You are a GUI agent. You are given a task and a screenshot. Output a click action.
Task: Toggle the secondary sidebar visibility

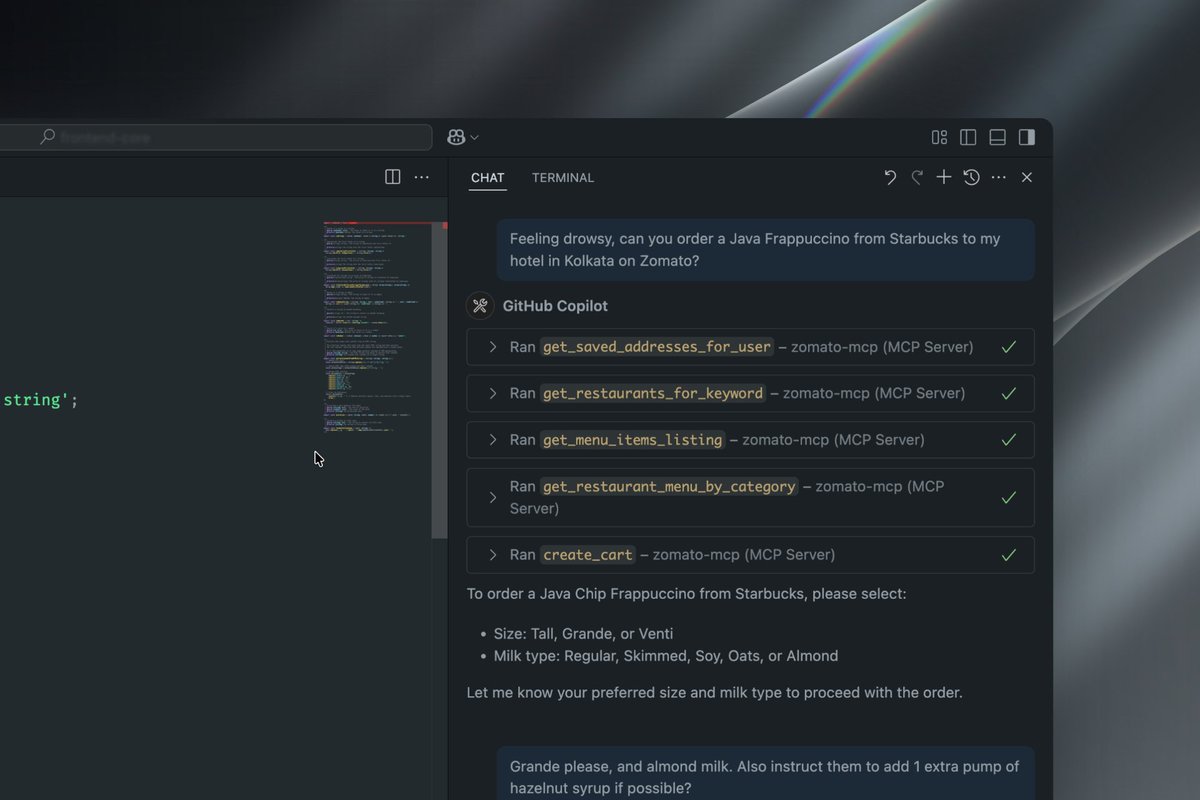click(1026, 137)
